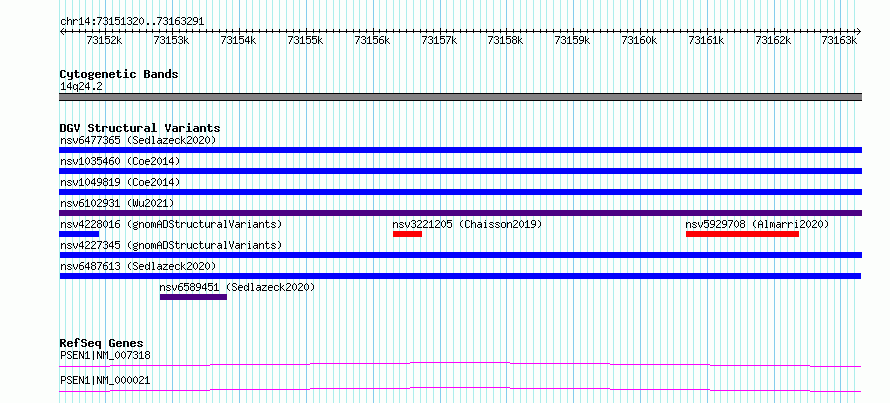Viewport: 890px width, 403px height.
Task: Open the nsv6487613 (Sedlazeck2020) label
Action: coord(138,266)
